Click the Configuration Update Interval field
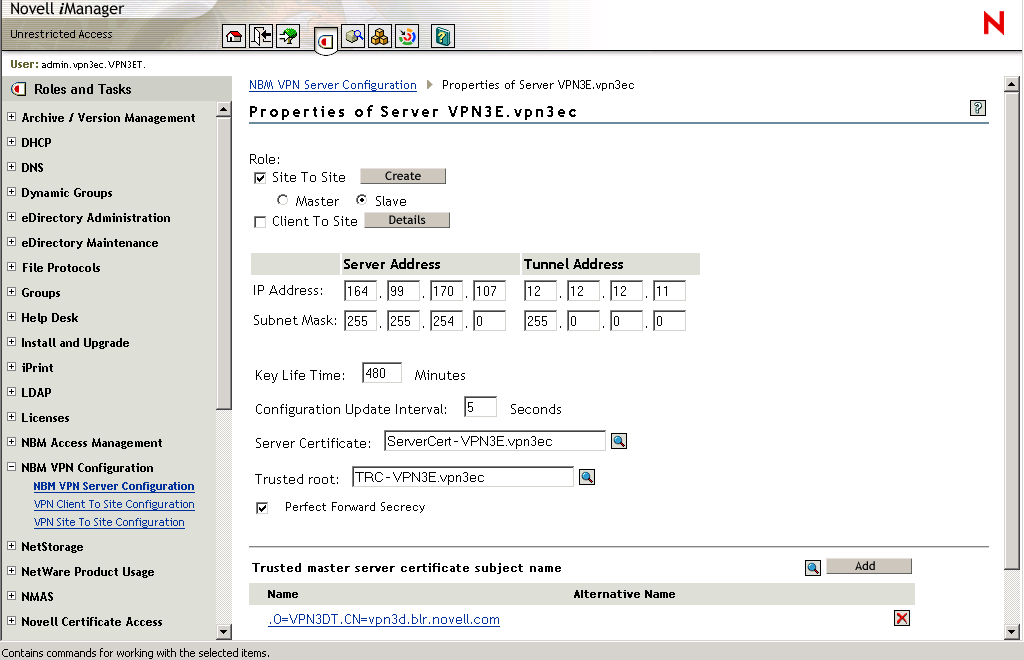Viewport: 1024px width, 660px height. [x=480, y=407]
